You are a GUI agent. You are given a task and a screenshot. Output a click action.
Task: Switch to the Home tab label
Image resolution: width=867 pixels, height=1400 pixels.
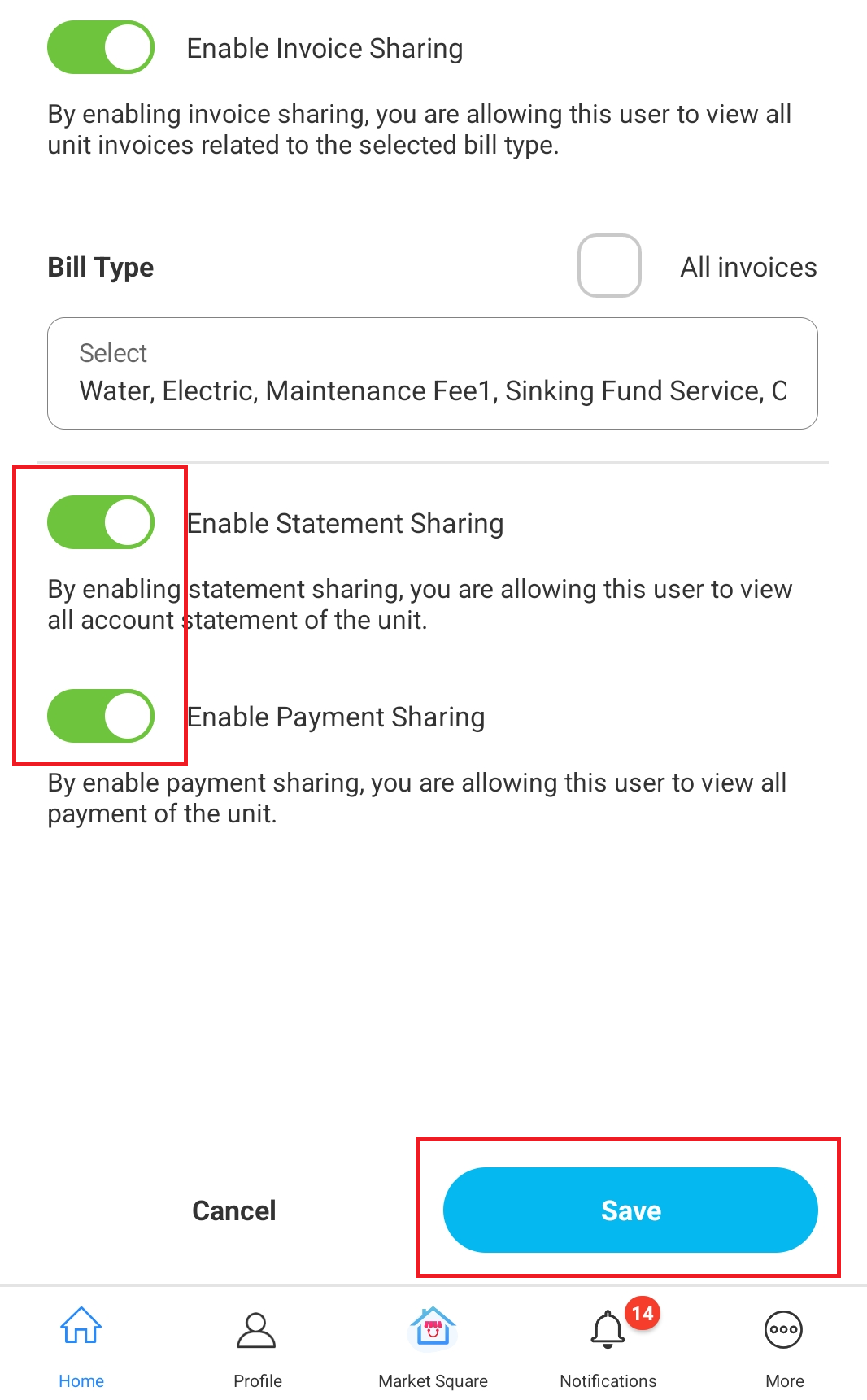point(81,1380)
